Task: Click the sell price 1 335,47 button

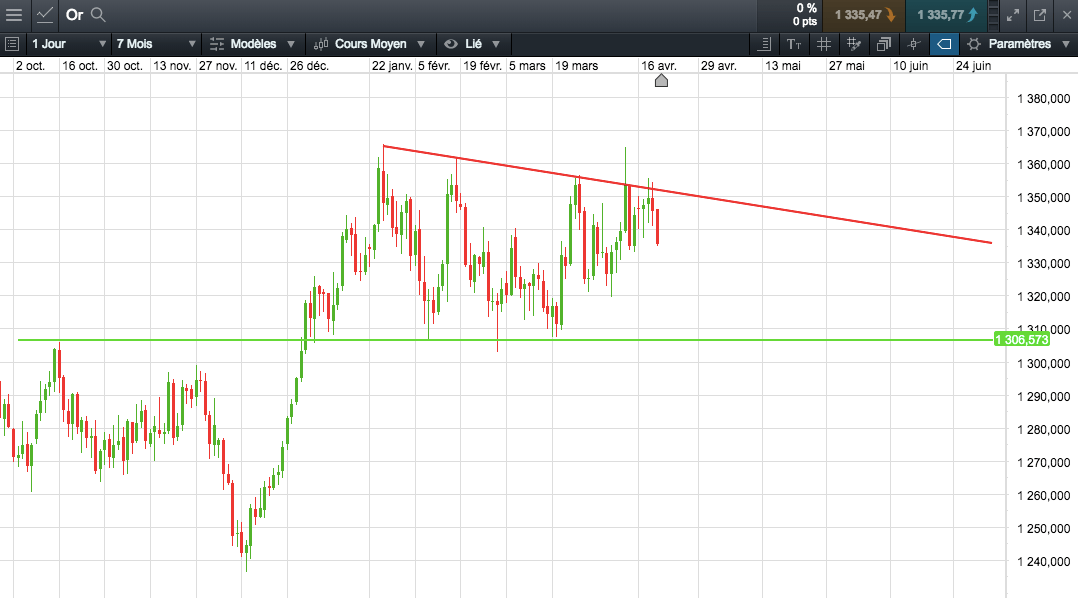Action: point(864,14)
